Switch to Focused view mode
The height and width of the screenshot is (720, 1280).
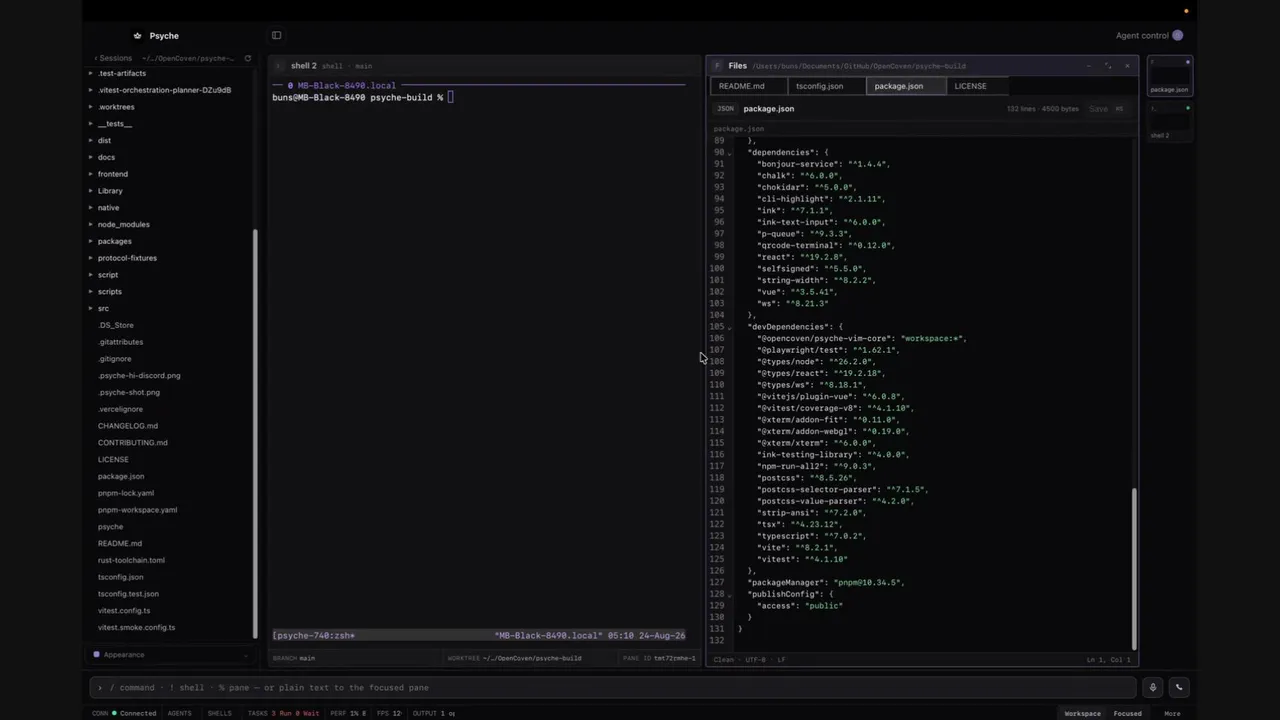(1127, 713)
